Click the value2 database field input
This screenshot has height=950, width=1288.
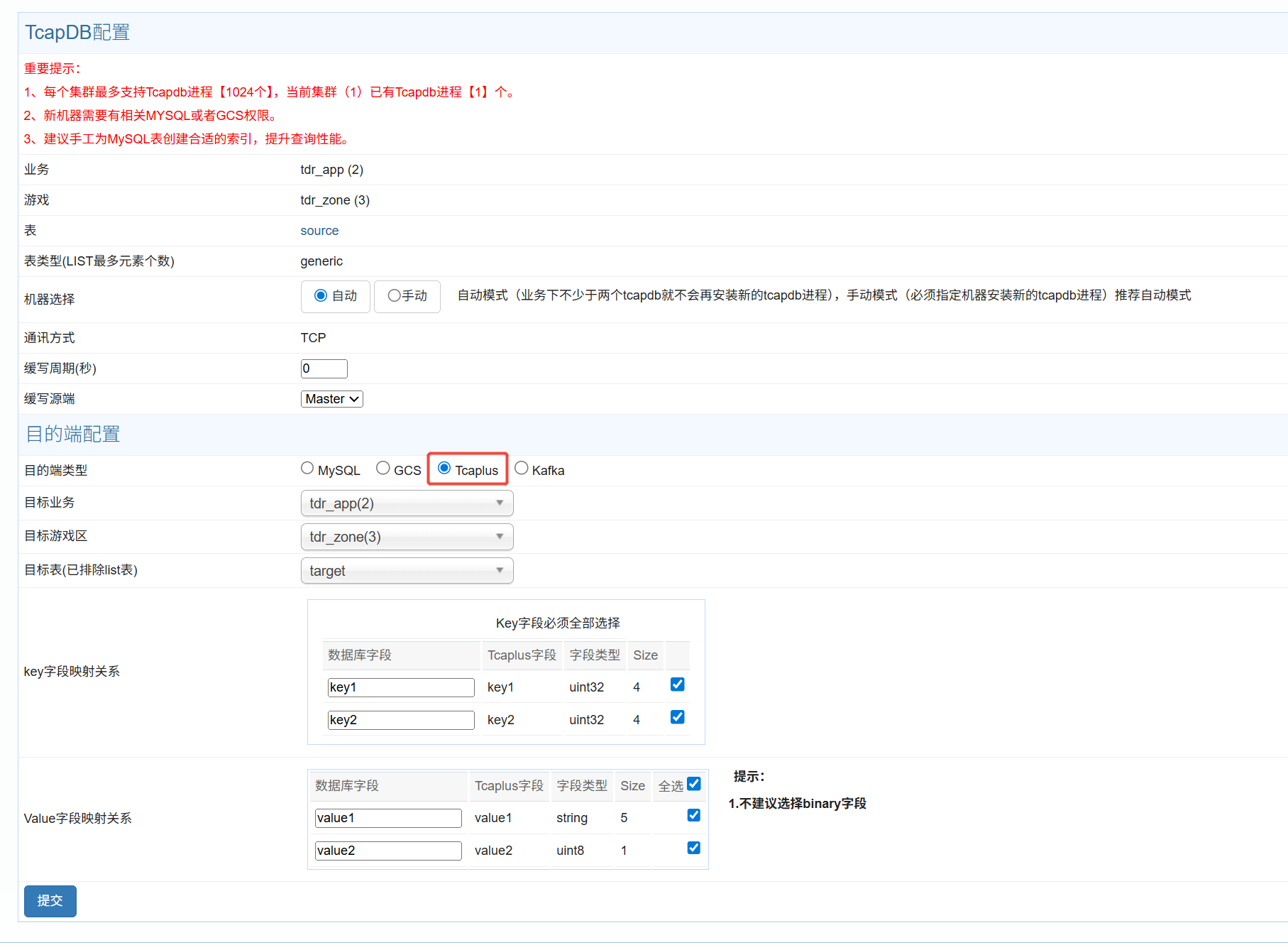(388, 851)
